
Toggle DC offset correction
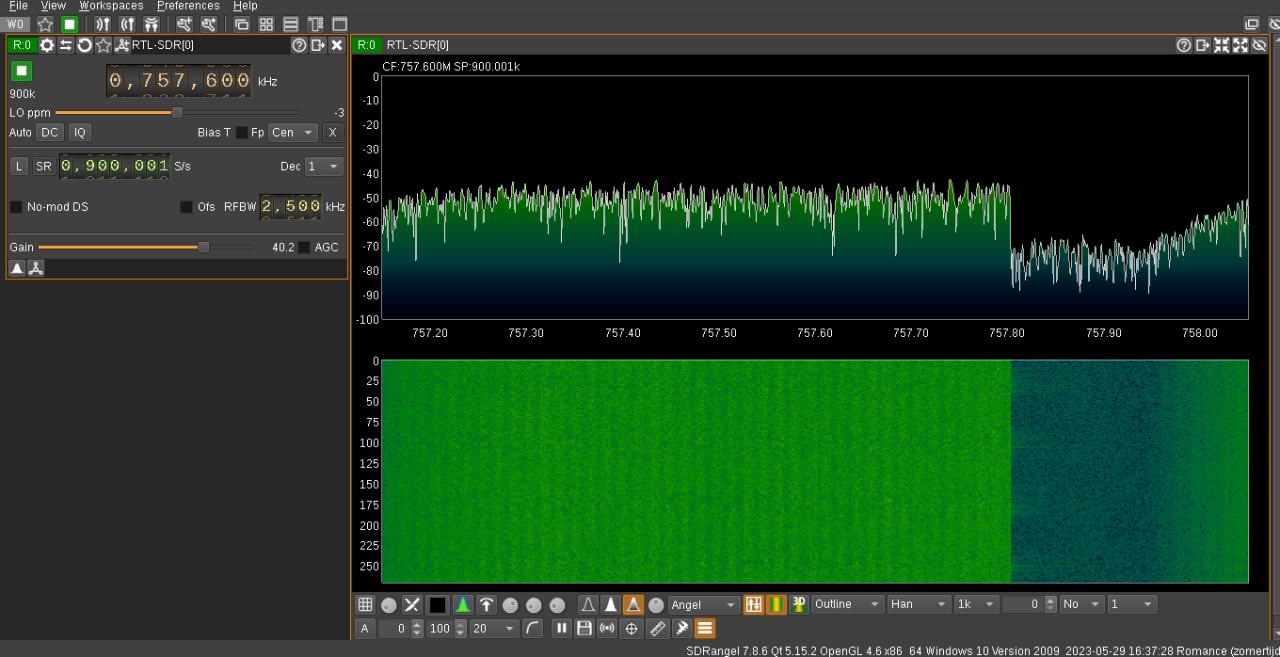point(50,132)
